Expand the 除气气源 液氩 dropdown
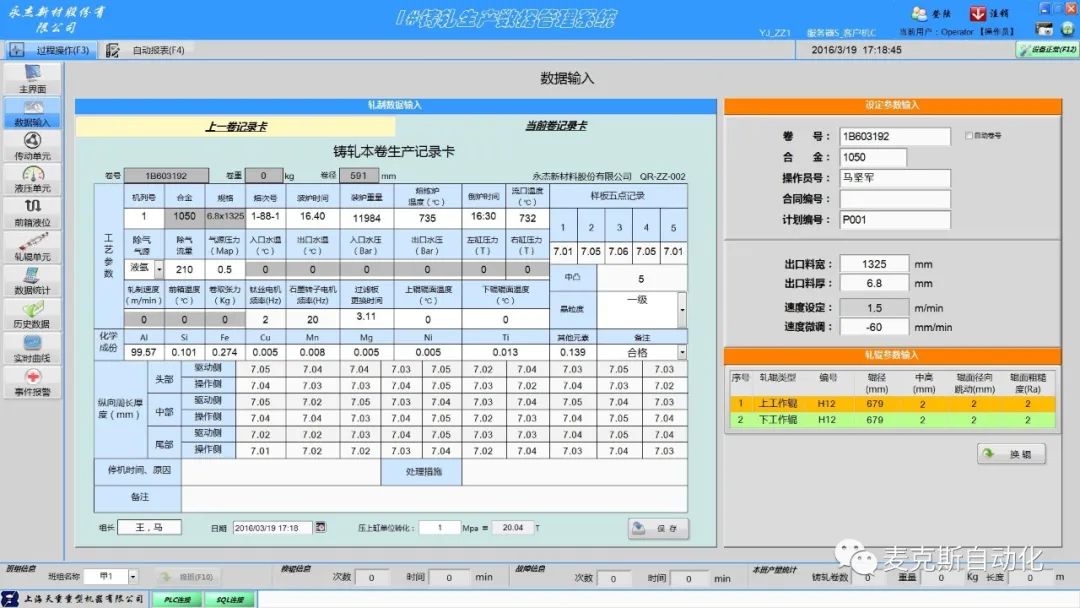This screenshot has width=1080, height=608. point(158,268)
